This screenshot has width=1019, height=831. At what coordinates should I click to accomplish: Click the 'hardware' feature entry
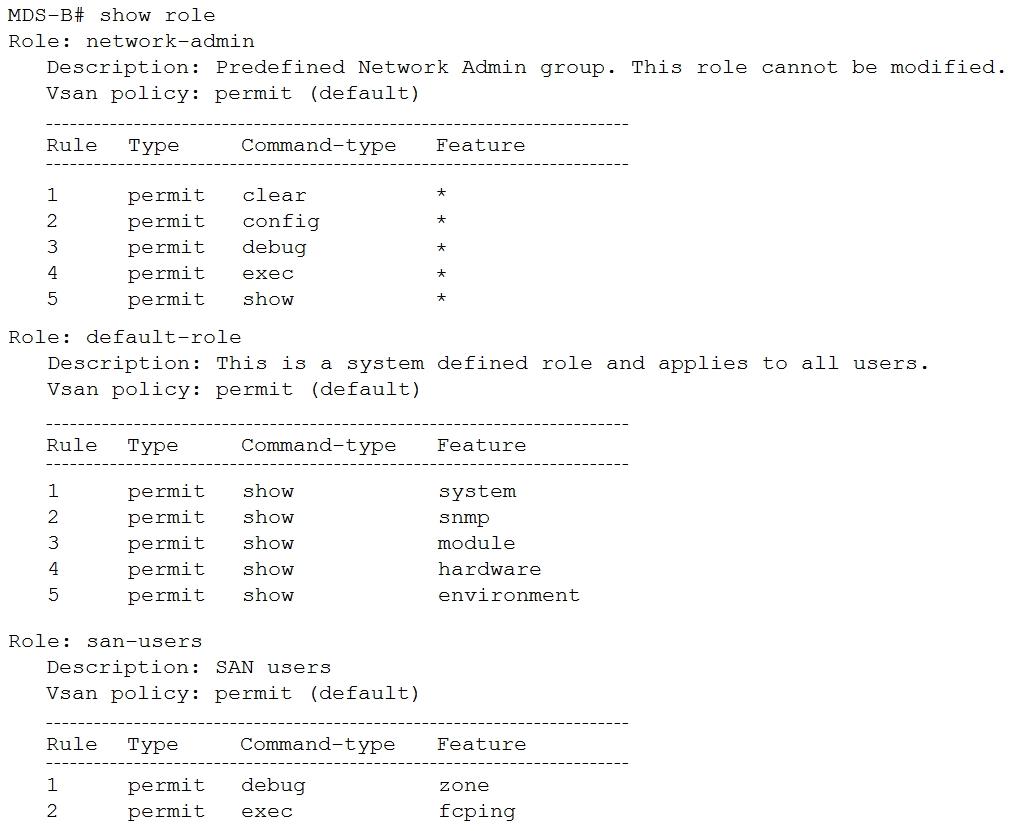[489, 569]
